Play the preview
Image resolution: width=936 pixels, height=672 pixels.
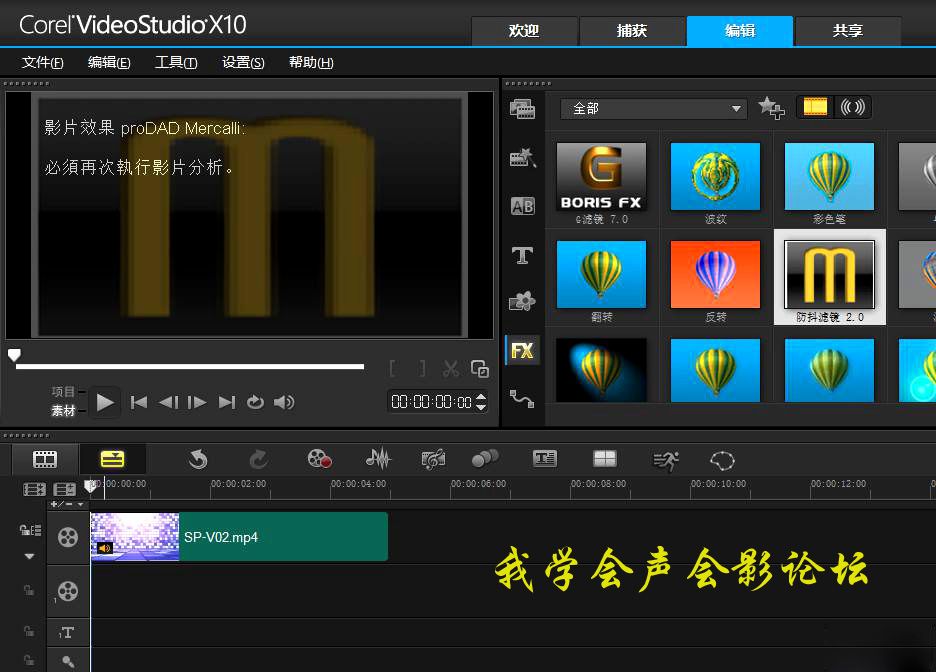105,402
